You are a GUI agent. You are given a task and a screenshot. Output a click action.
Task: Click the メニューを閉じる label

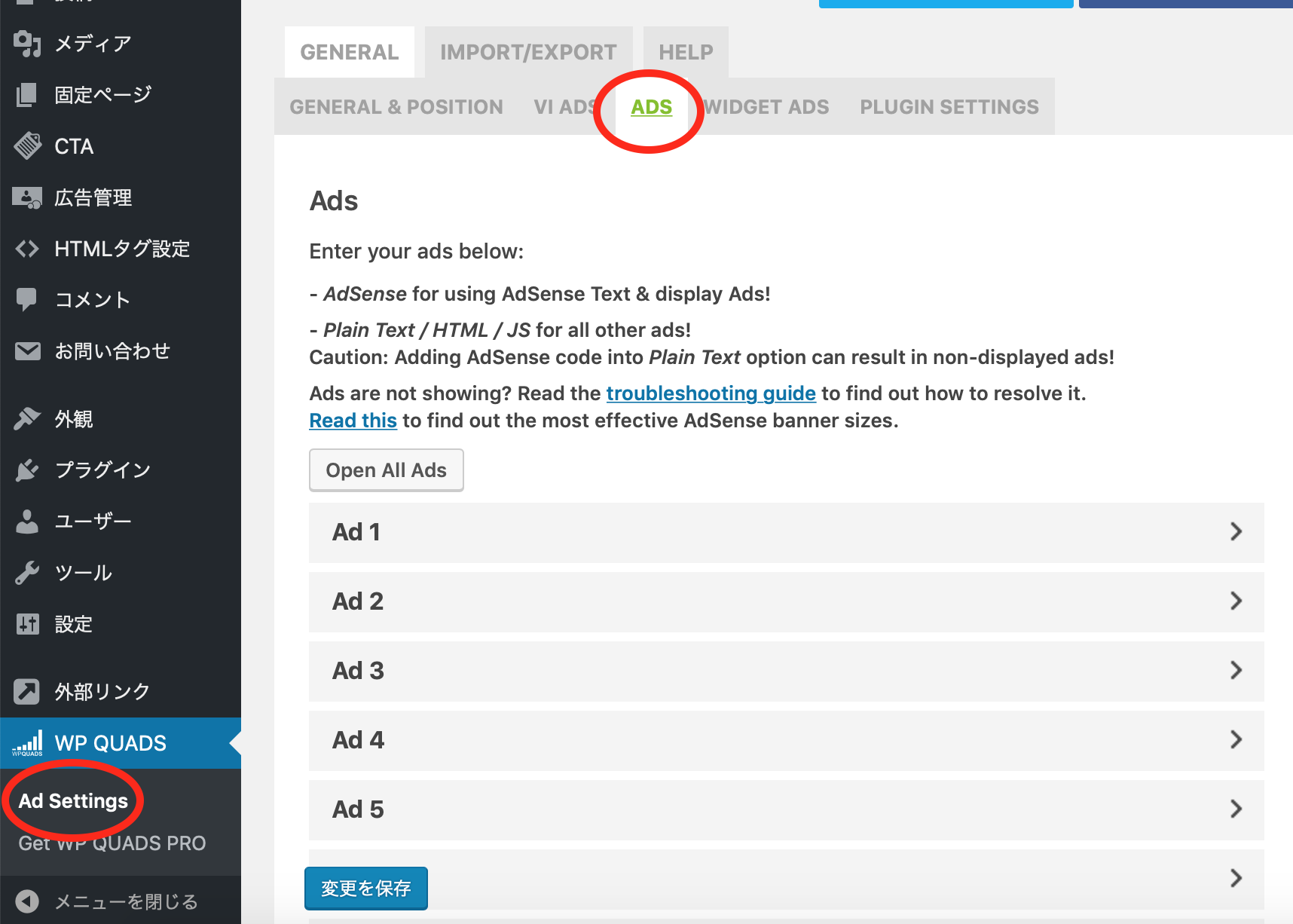pos(127,901)
